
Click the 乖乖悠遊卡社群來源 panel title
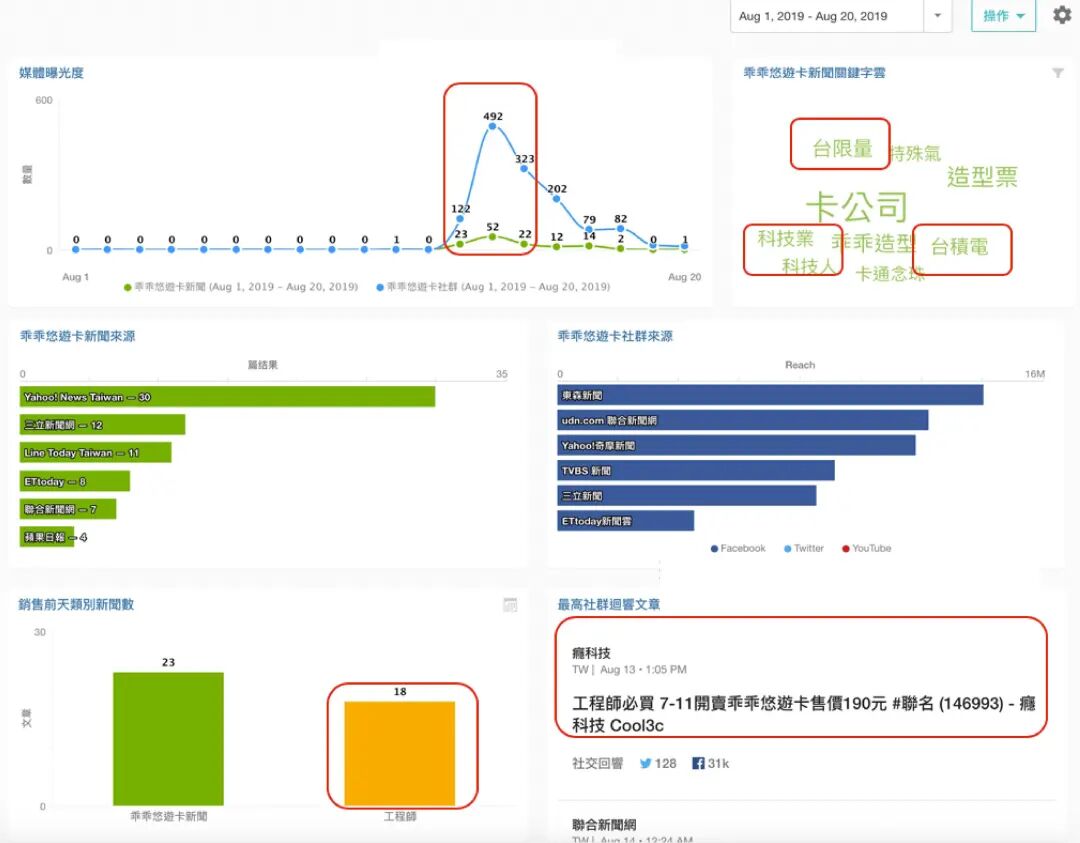pos(615,336)
